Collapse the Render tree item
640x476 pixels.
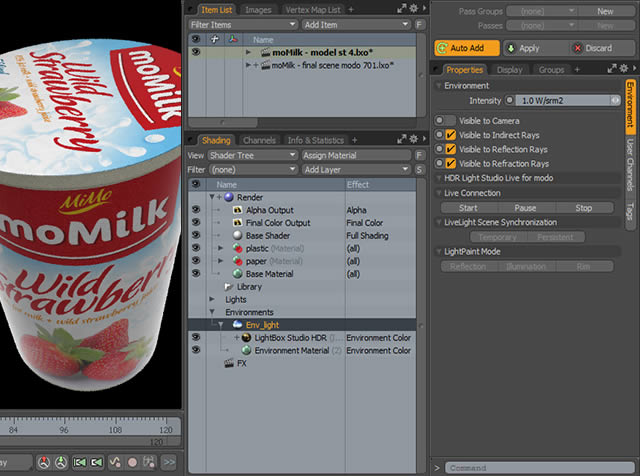pos(212,197)
